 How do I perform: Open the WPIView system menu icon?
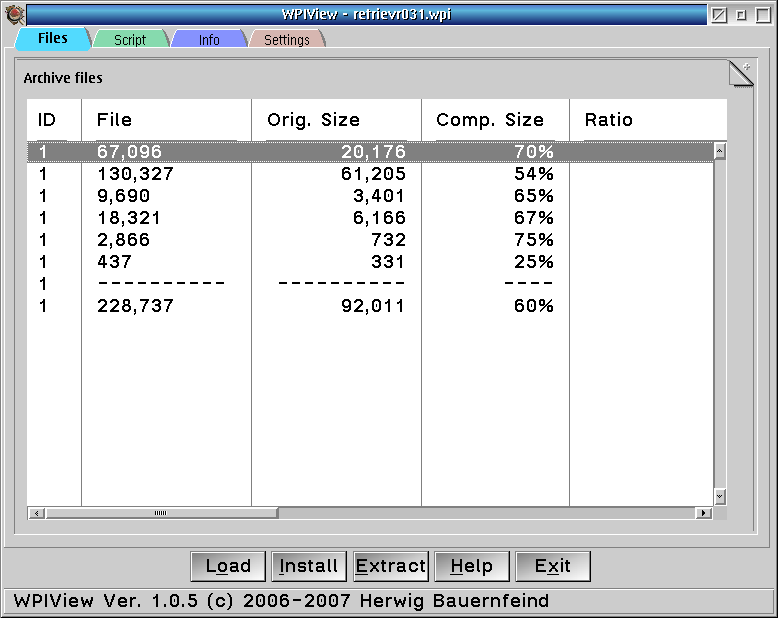click(14, 14)
